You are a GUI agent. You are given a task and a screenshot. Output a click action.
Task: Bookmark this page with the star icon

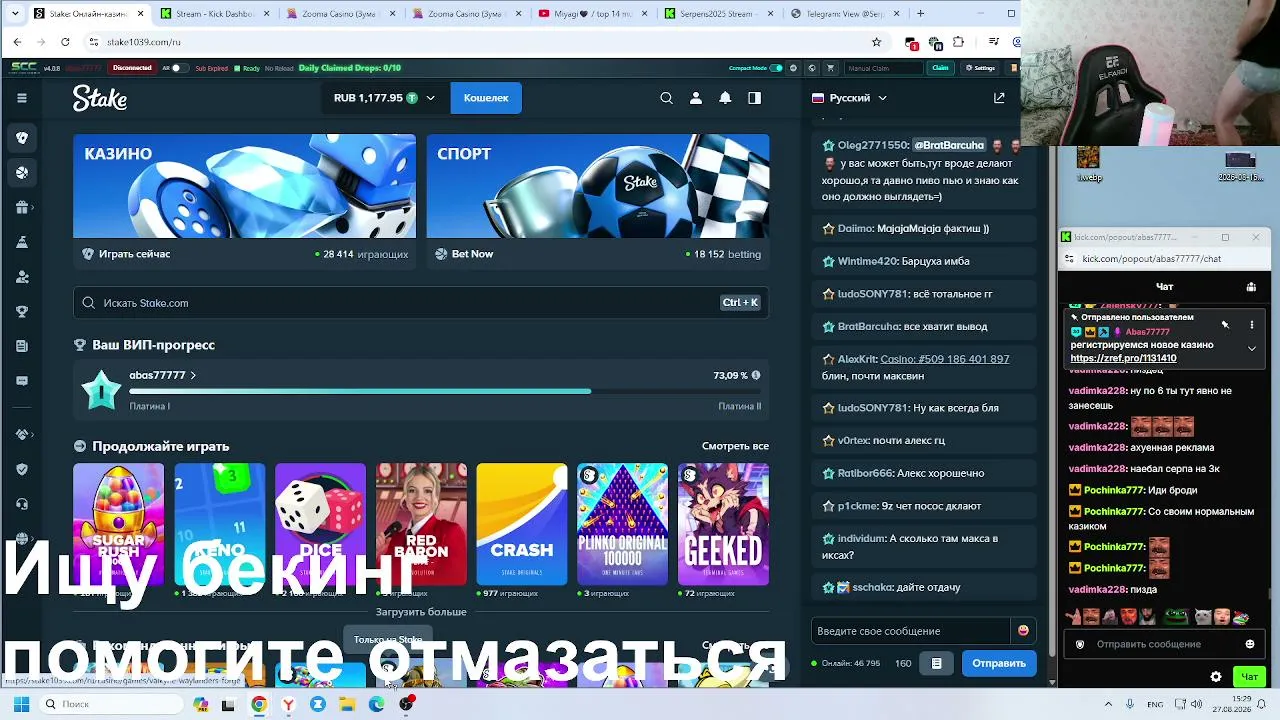[x=876, y=42]
